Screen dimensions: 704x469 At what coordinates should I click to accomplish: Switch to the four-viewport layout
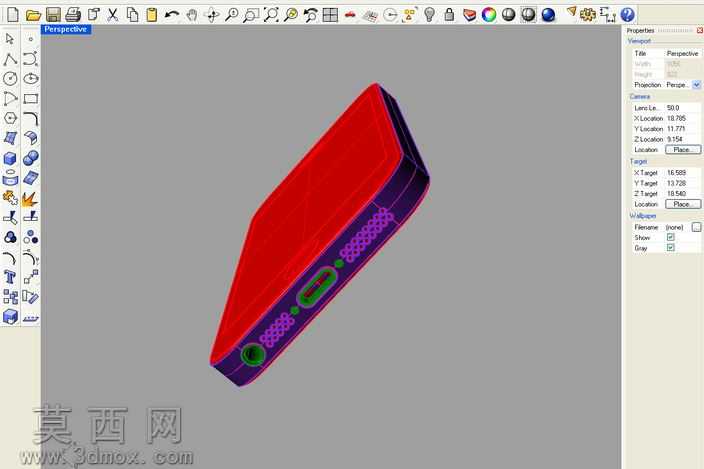tap(330, 15)
